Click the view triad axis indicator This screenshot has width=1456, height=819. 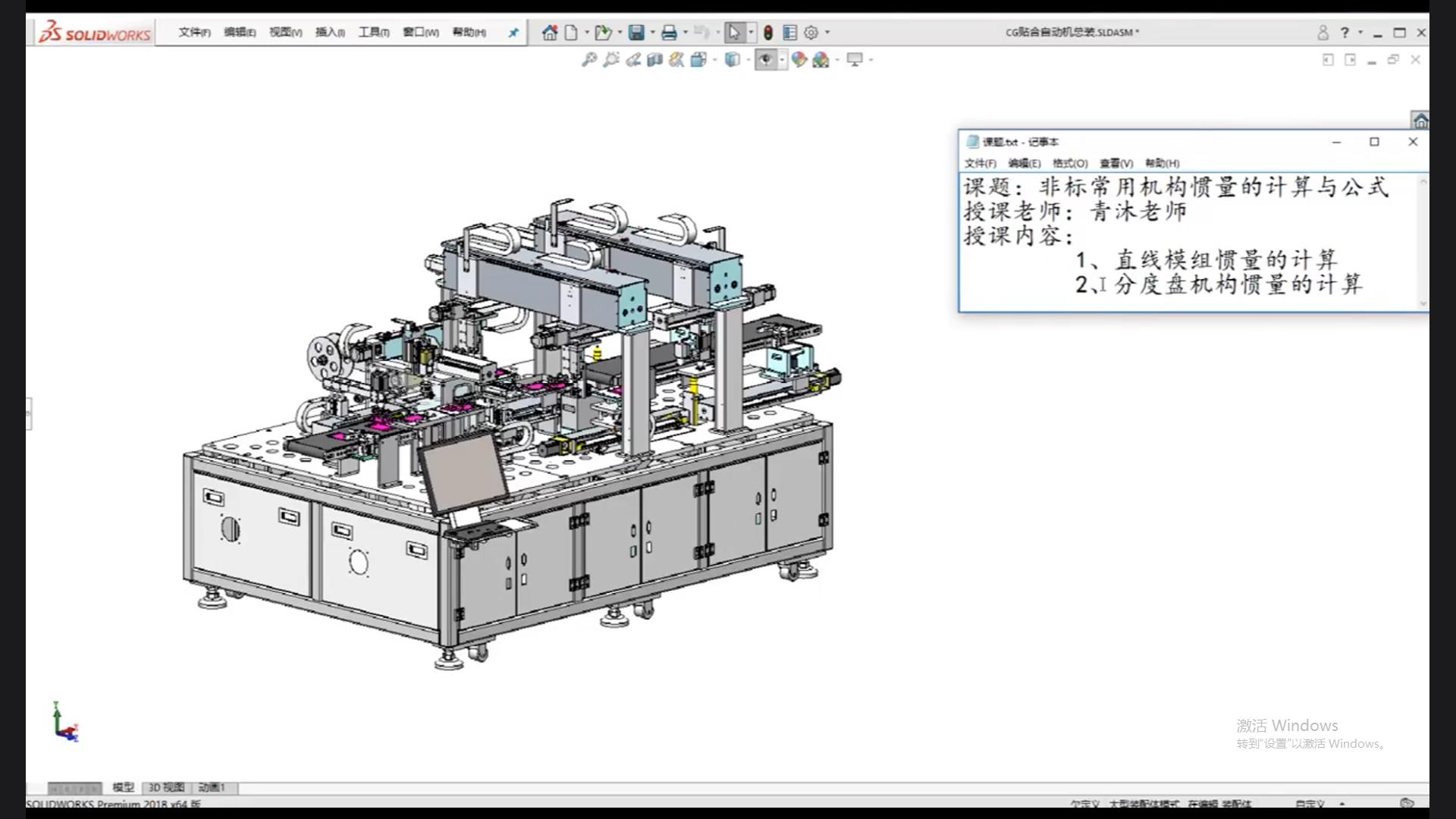65,722
